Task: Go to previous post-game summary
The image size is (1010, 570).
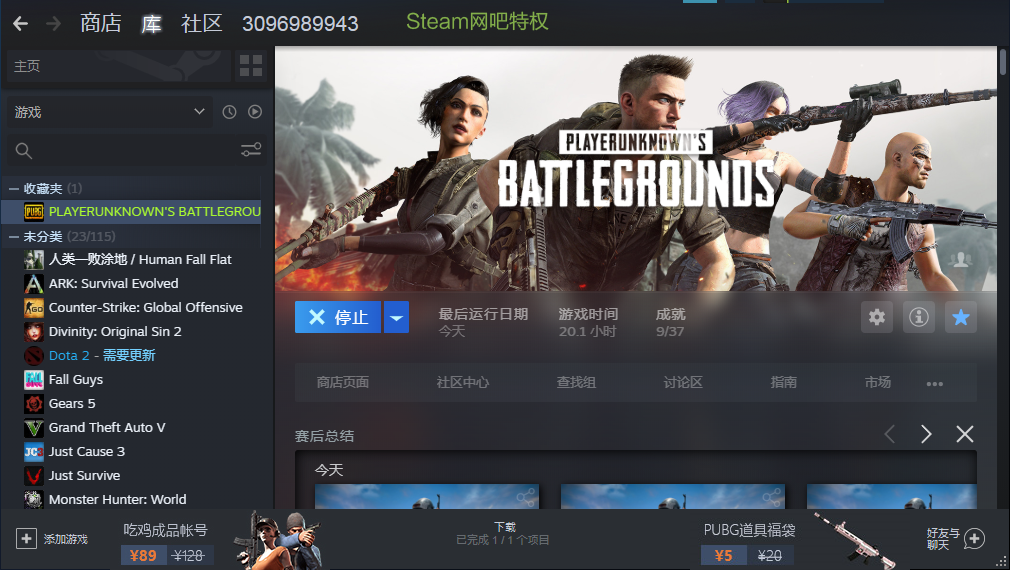Action: [890, 434]
